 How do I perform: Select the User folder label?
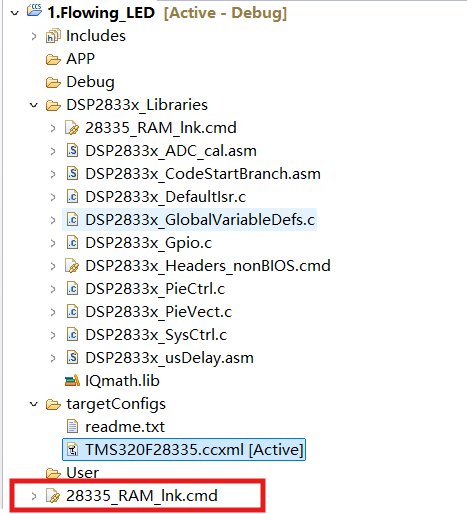point(83,473)
